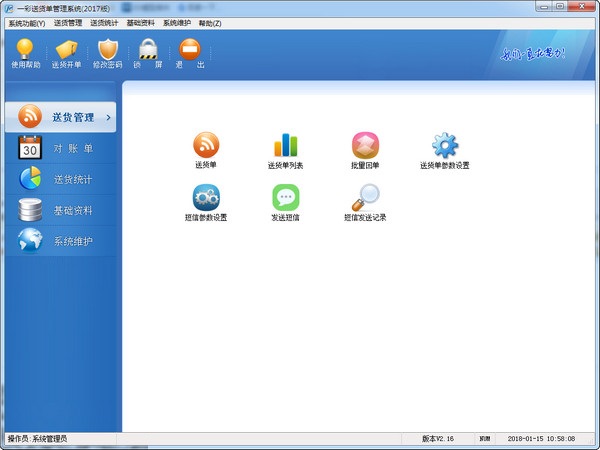
Task: Open the 系统功能(Y) menu
Action: pos(27,23)
